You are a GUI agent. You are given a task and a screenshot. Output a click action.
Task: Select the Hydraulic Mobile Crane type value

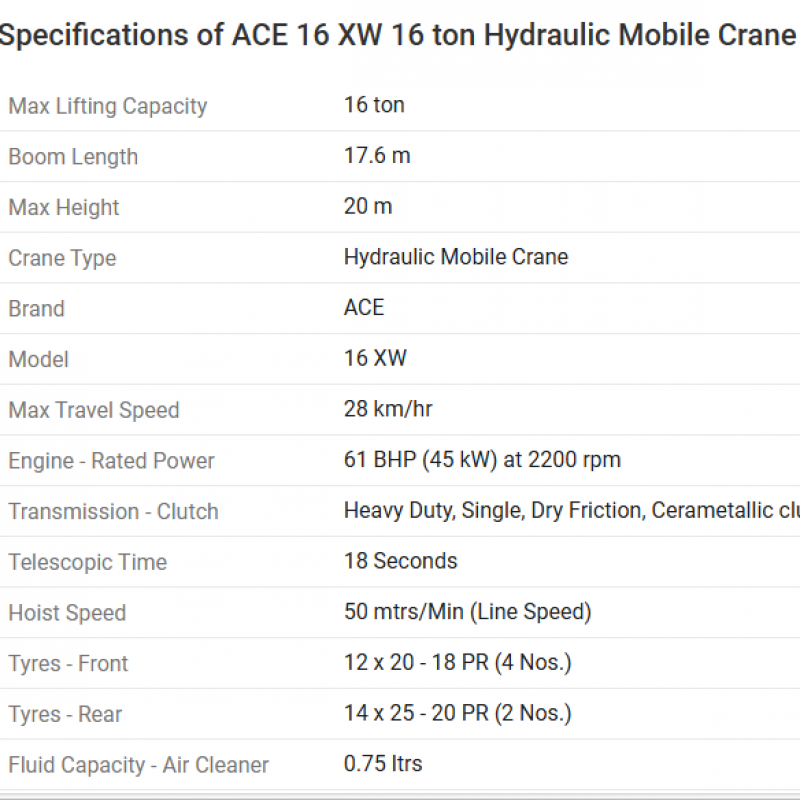(x=456, y=257)
